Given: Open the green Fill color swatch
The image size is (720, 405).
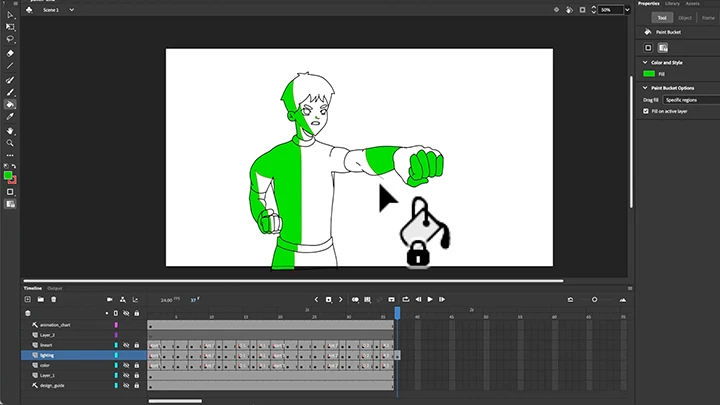Looking at the screenshot, I should click(649, 74).
